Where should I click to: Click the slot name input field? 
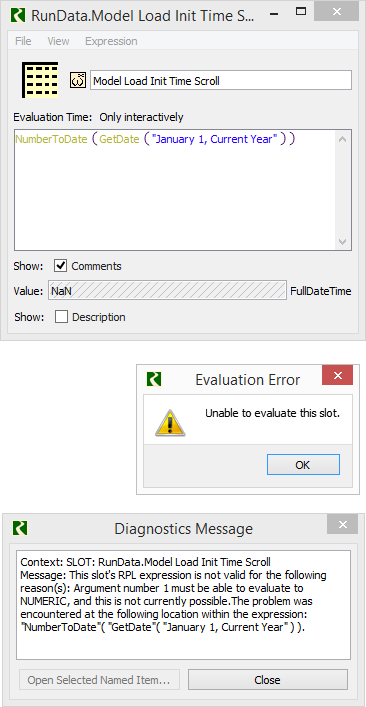coord(220,81)
